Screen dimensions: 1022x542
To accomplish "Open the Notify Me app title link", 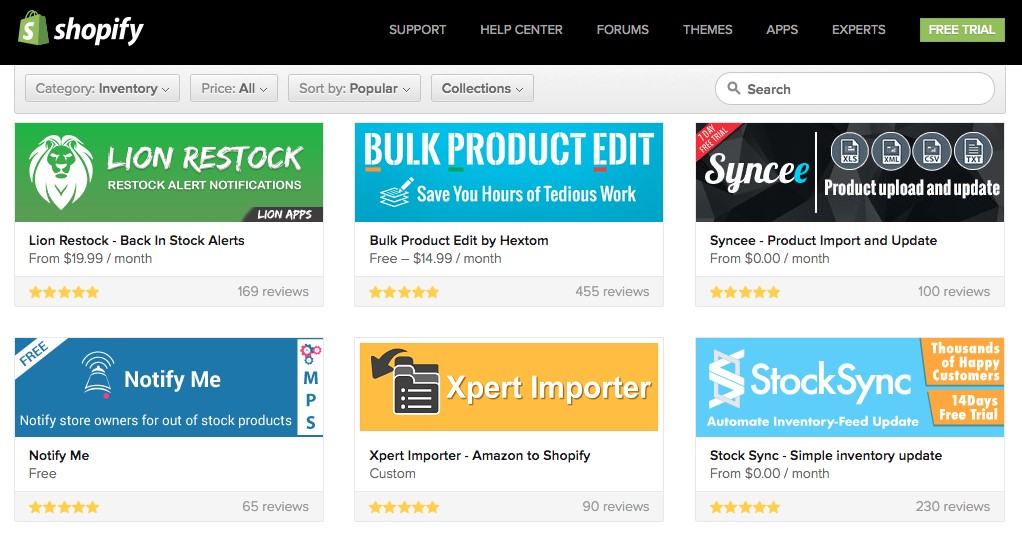I will (x=59, y=455).
